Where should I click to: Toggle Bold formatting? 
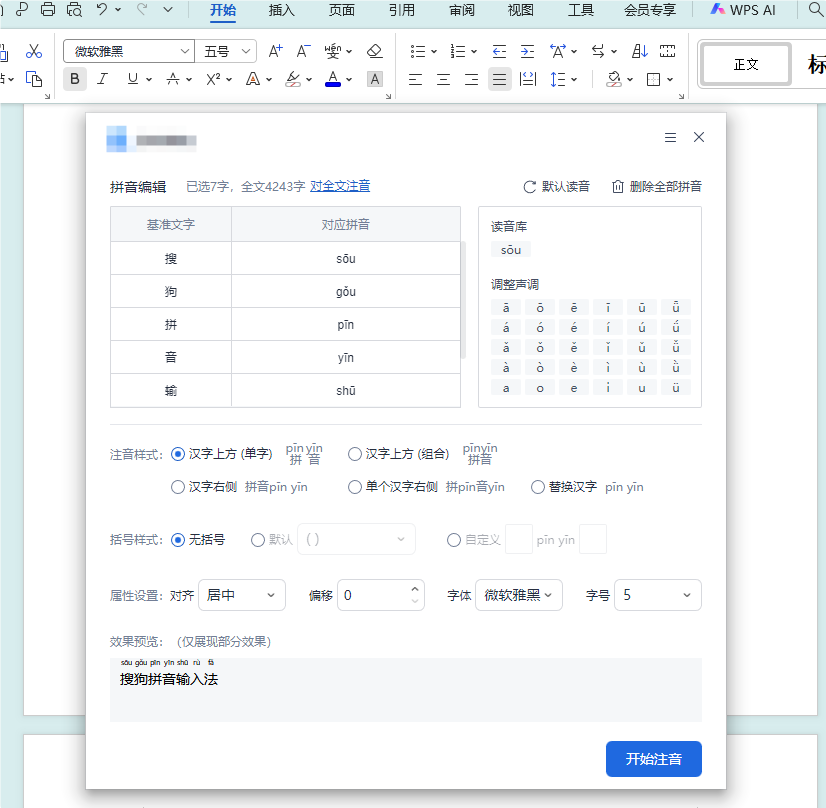(75, 79)
